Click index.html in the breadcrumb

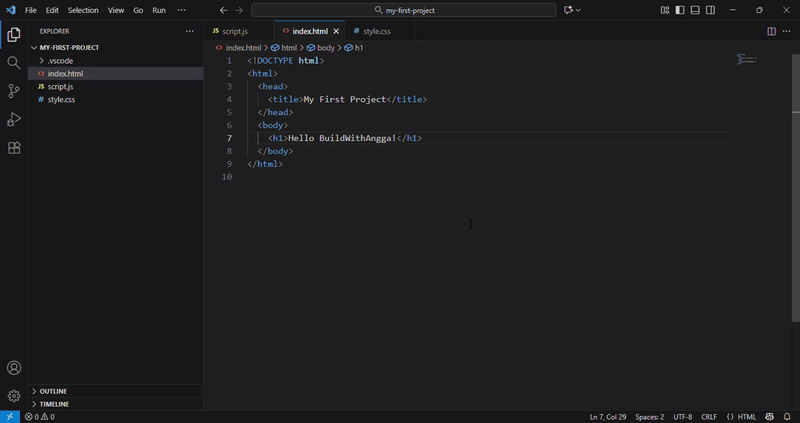(238, 47)
